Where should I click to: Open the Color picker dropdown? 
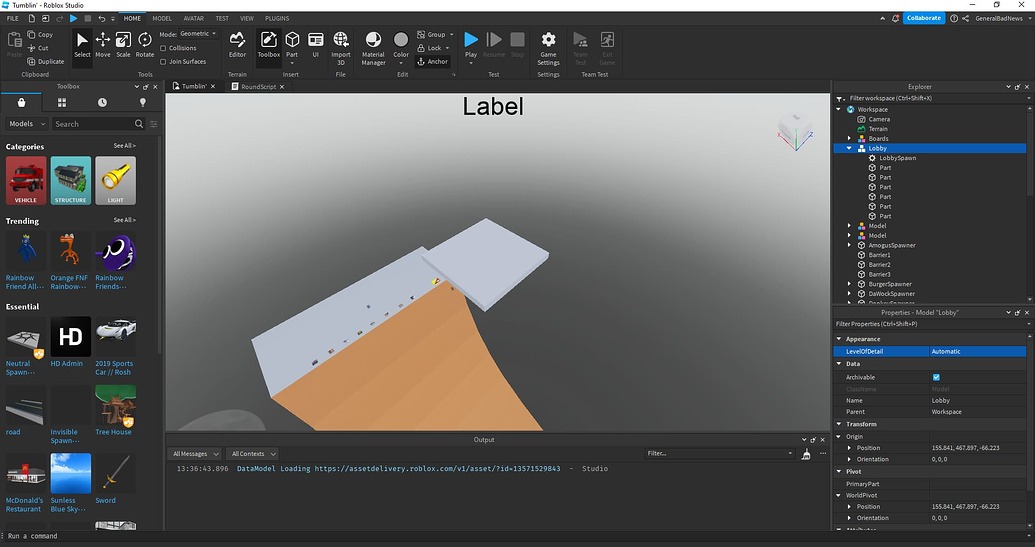point(401,64)
